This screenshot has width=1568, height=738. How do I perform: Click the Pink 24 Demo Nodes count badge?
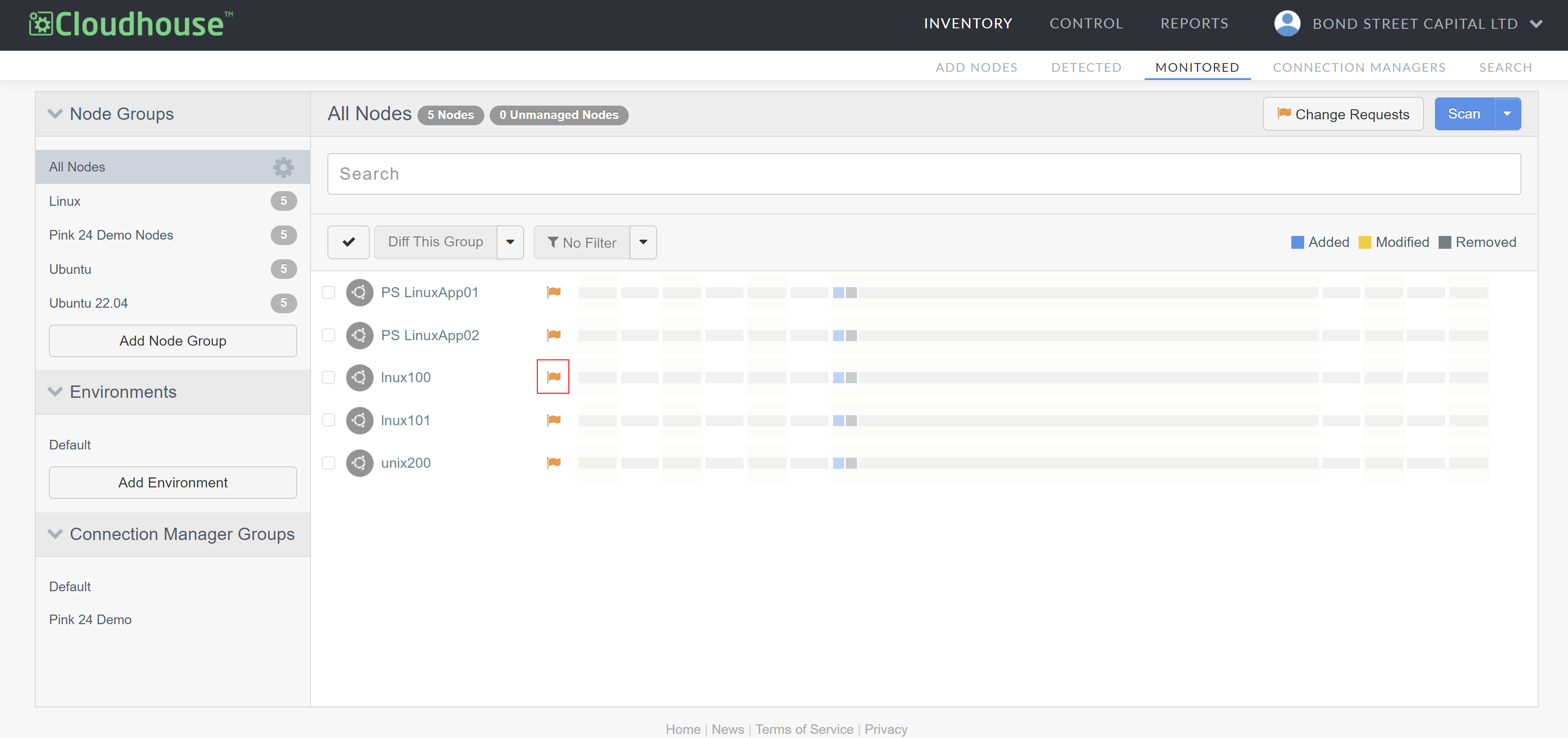pos(284,235)
